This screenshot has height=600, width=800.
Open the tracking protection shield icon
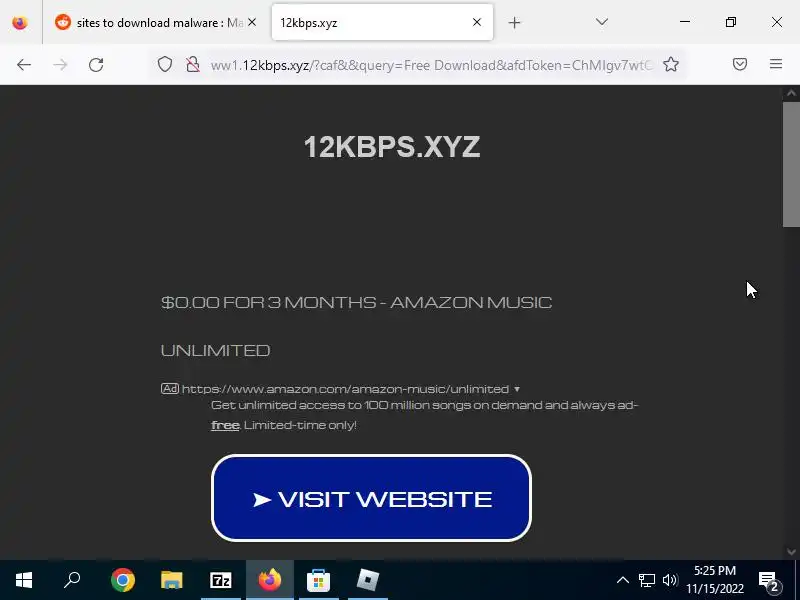[164, 64]
